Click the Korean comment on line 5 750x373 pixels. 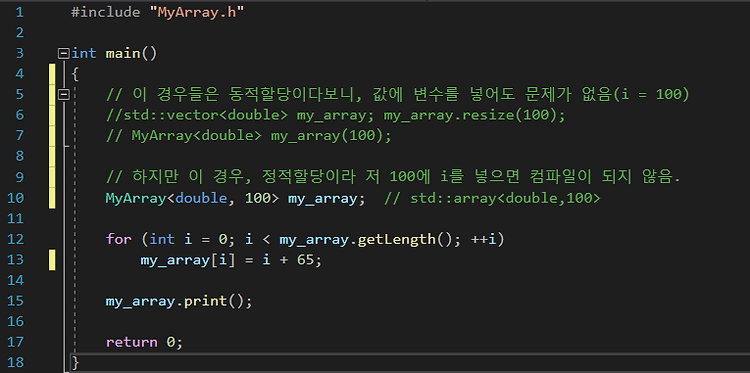(397, 95)
